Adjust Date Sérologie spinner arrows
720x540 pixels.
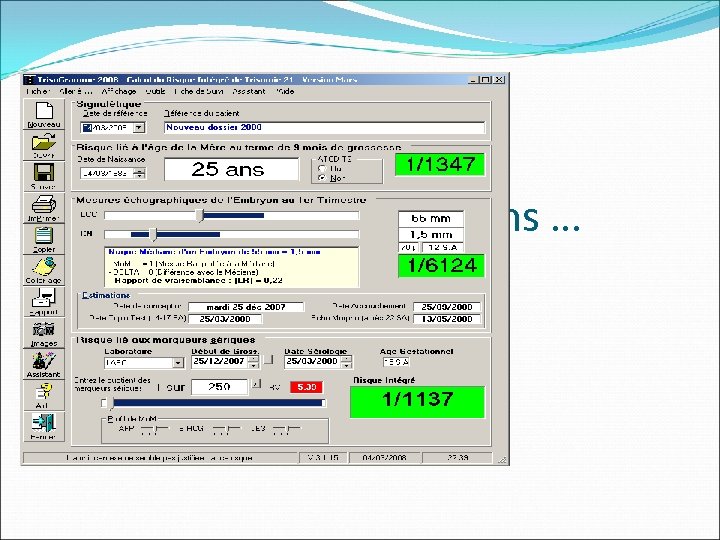click(x=347, y=362)
